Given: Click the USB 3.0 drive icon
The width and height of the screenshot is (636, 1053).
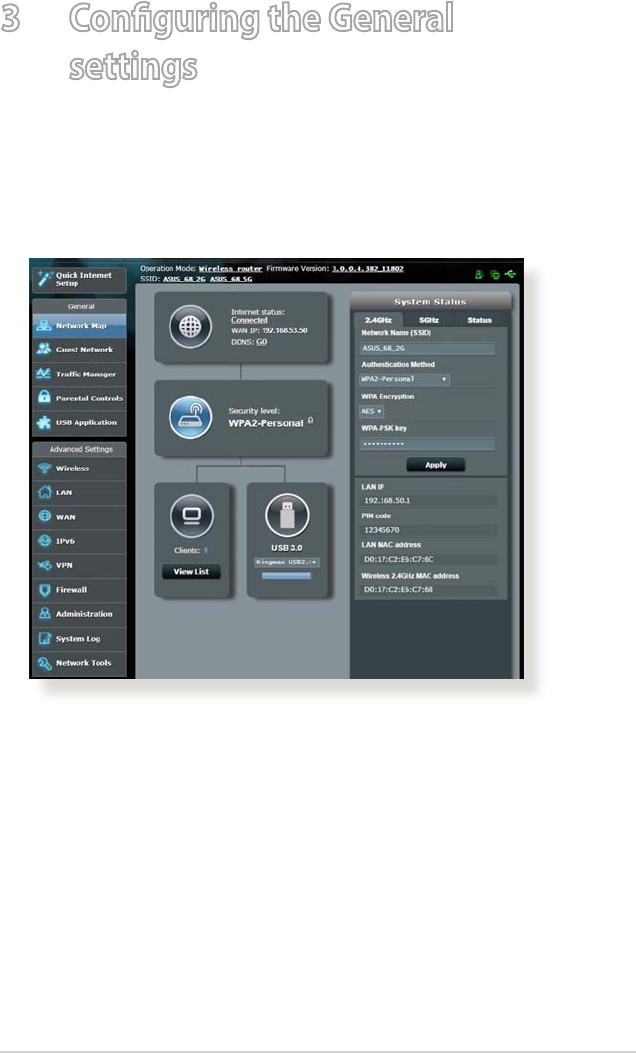Looking at the screenshot, I should 287,515.
